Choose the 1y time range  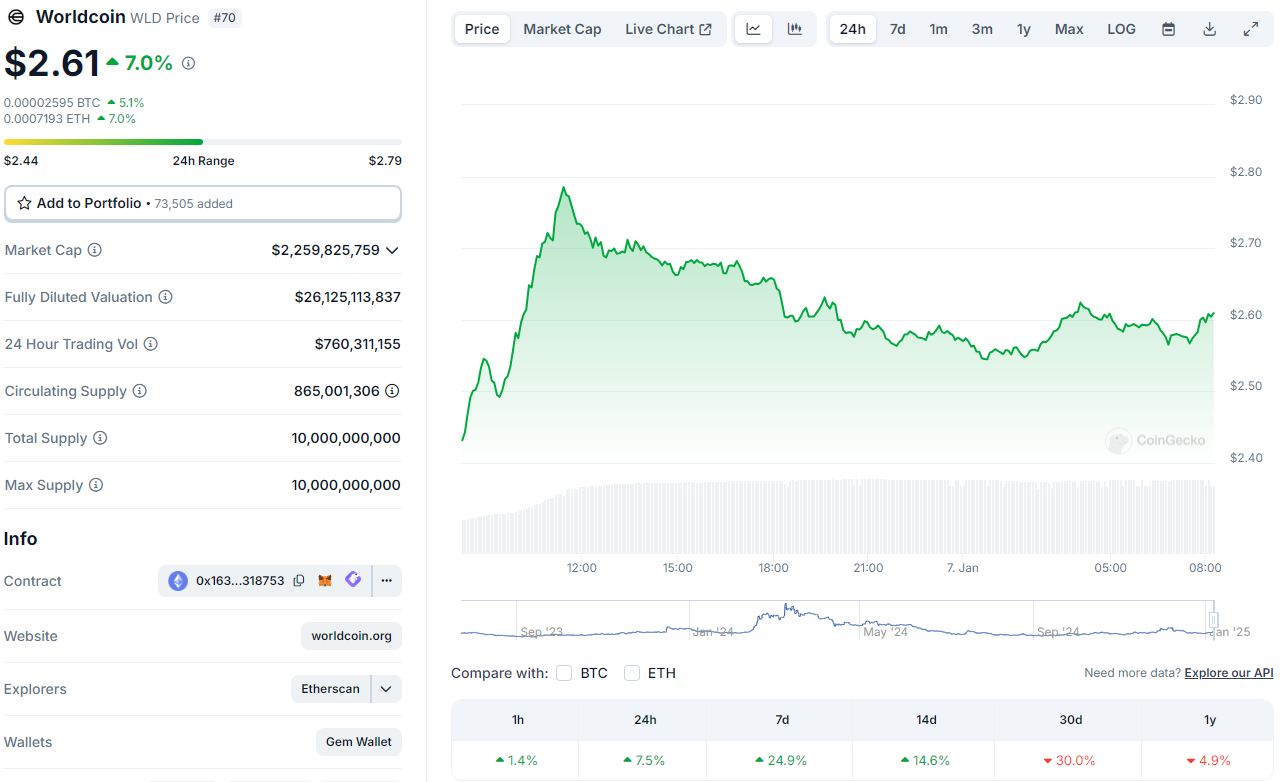coord(1024,29)
